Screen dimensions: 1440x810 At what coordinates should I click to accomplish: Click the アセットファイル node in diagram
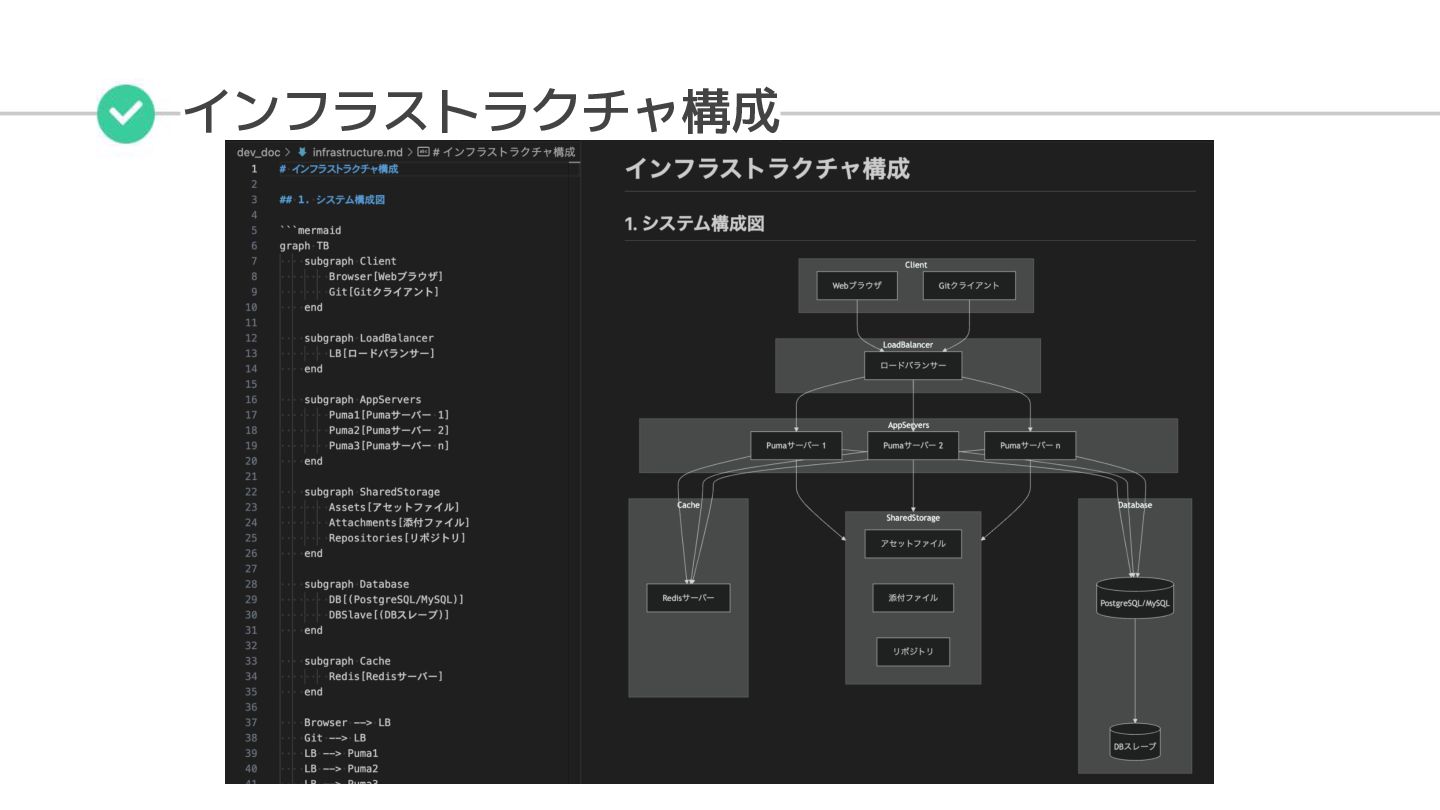point(913,544)
